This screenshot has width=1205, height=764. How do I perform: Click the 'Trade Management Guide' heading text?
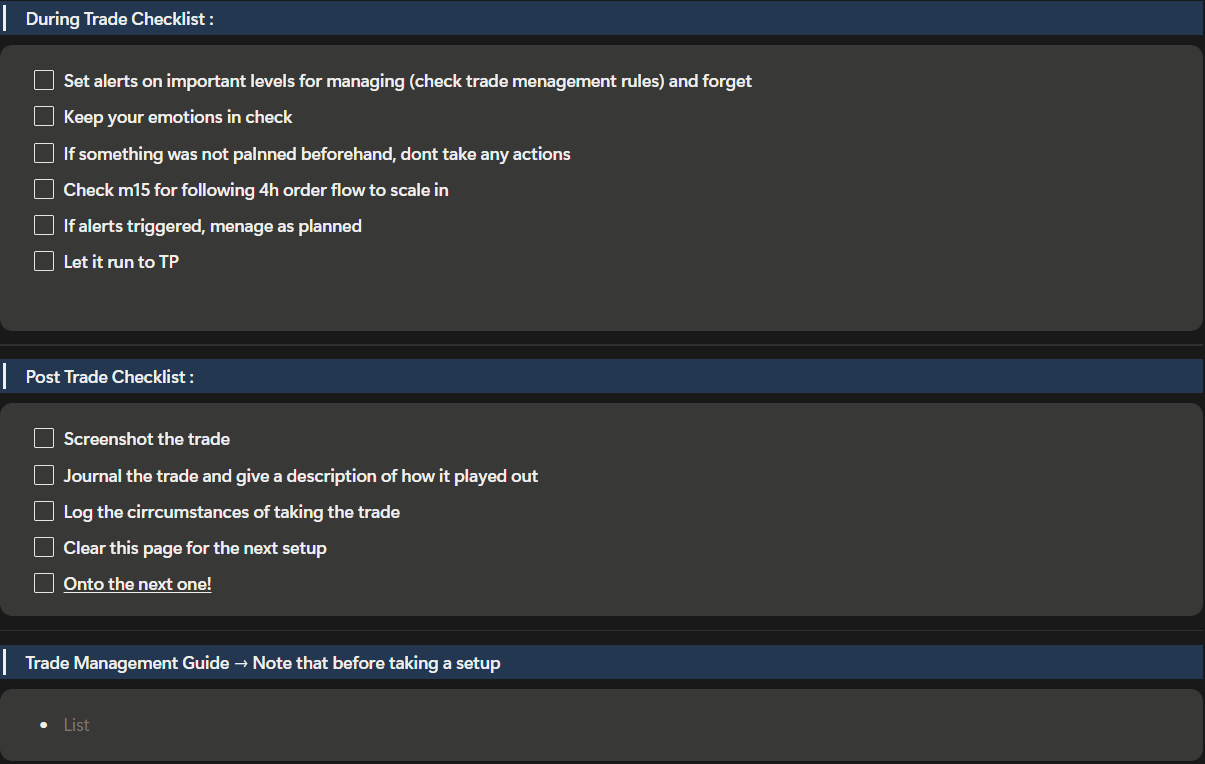pos(262,663)
